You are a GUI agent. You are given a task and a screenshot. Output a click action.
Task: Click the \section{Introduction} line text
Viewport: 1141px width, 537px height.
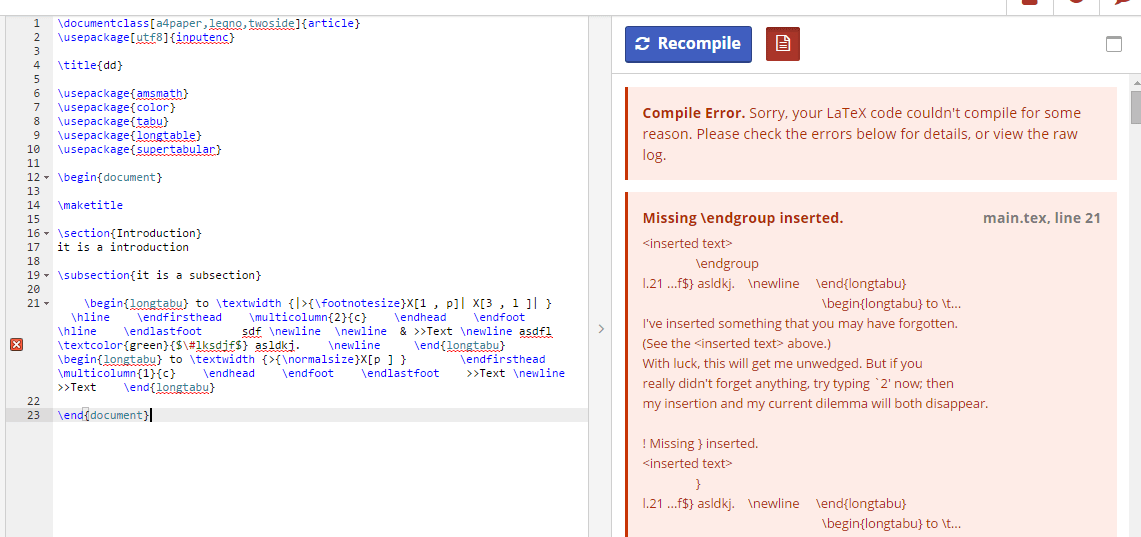tap(130, 234)
